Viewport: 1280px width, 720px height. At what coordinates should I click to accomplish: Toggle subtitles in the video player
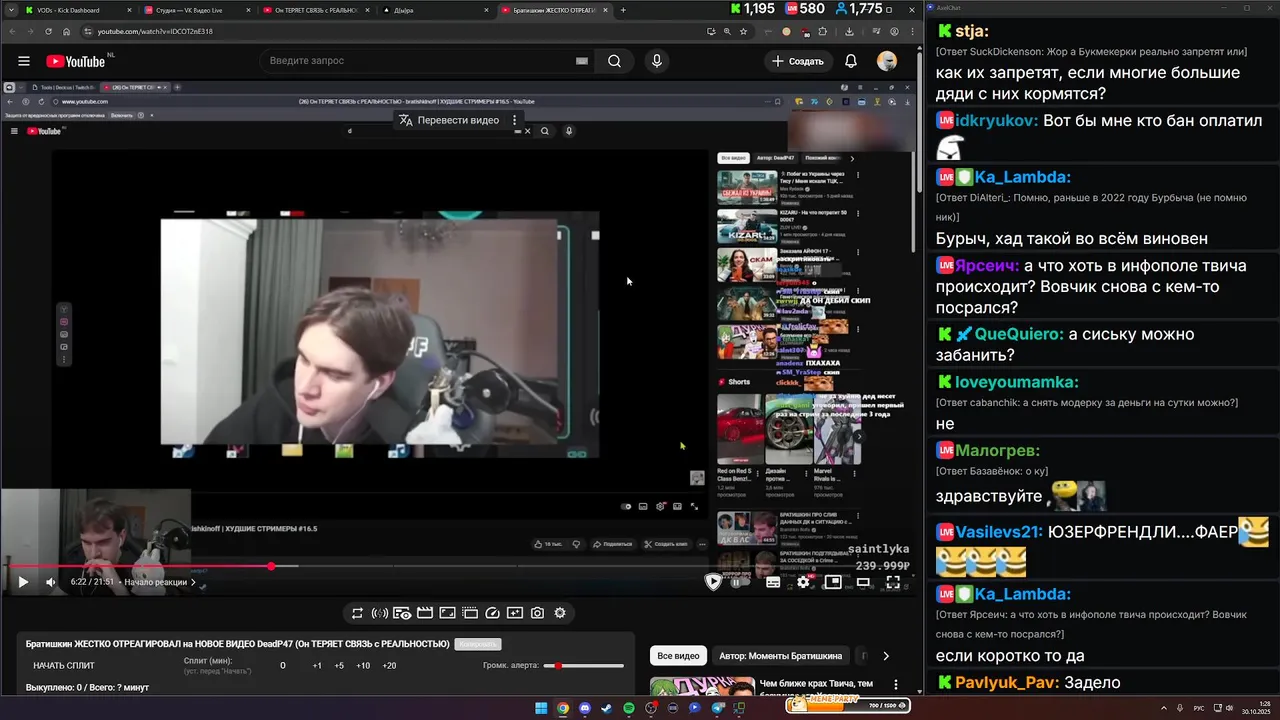coord(773,582)
